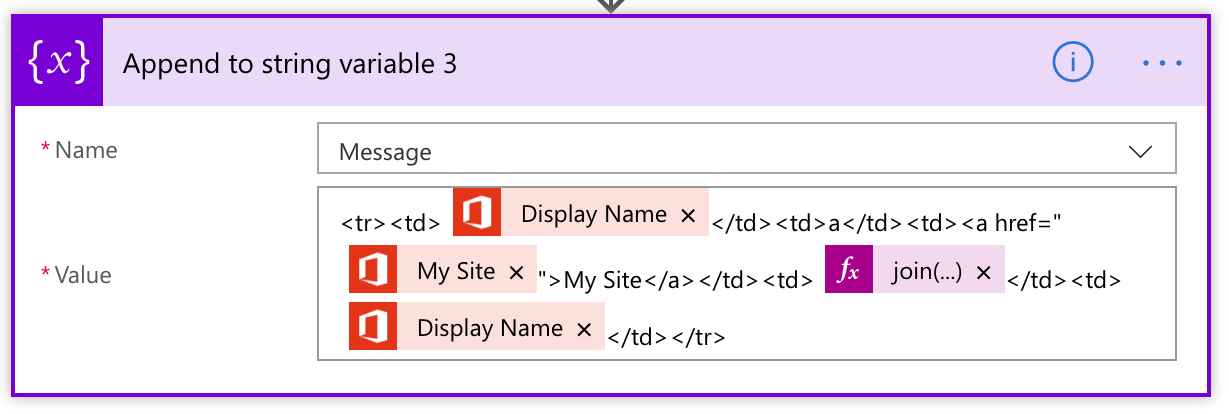Open the join(...) expression token
The width and height of the screenshot is (1229, 414).
pyautogui.click(x=926, y=272)
